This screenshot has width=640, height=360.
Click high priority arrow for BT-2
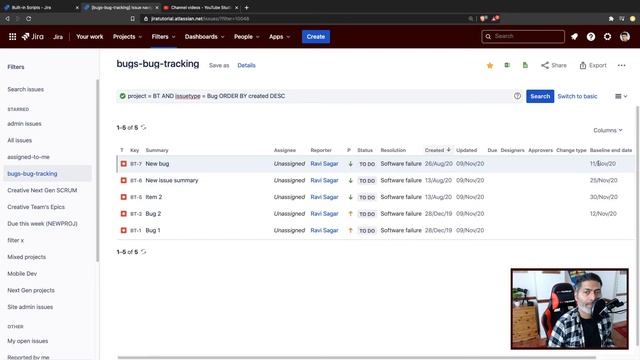tap(350, 214)
